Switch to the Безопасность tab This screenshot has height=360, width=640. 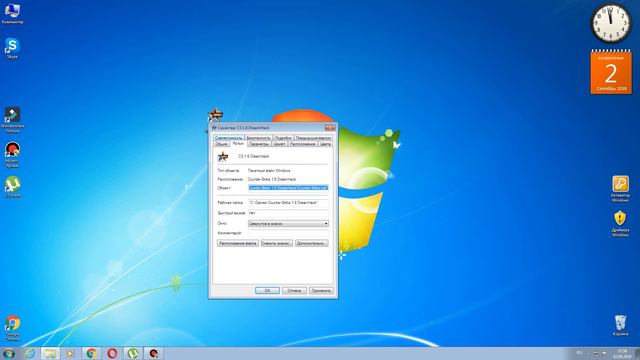pyautogui.click(x=258, y=138)
